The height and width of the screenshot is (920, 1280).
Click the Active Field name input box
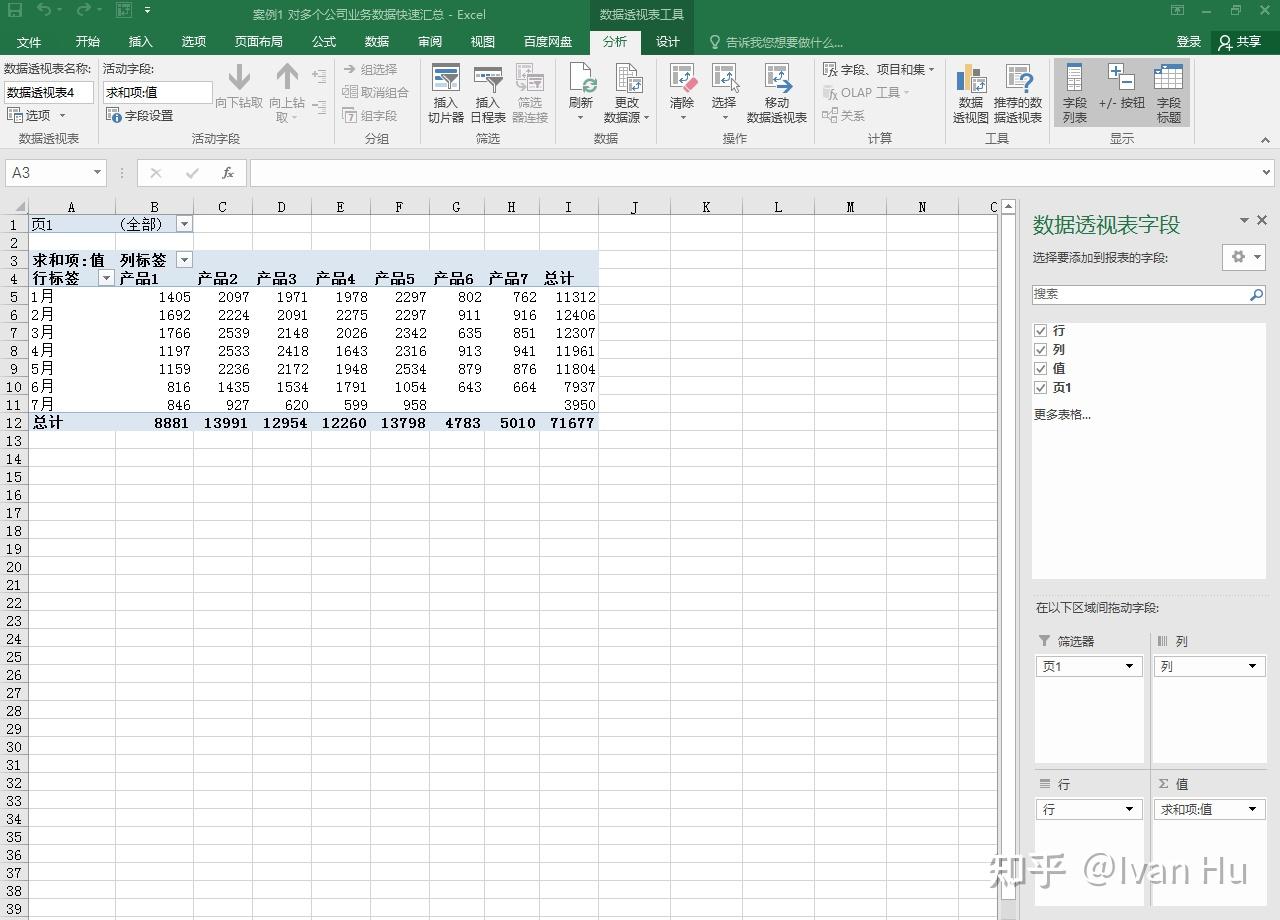[x=158, y=92]
